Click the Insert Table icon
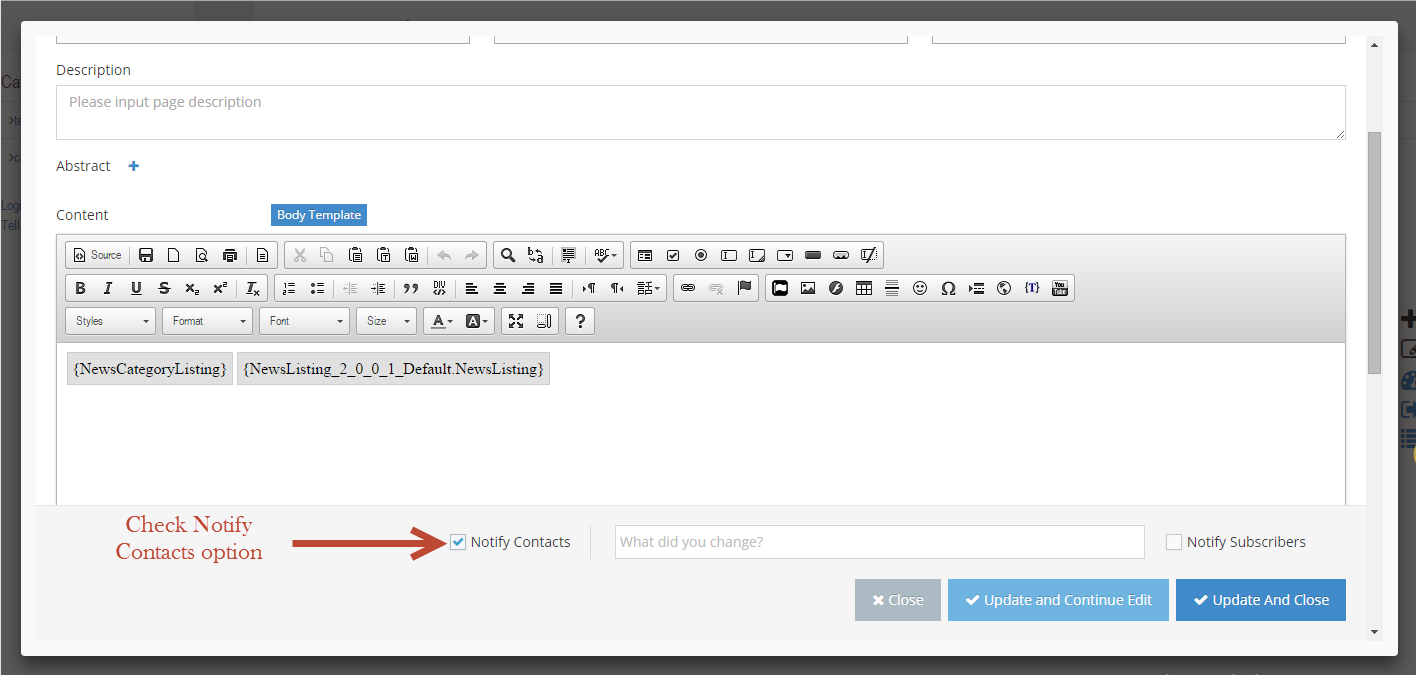 coord(864,289)
